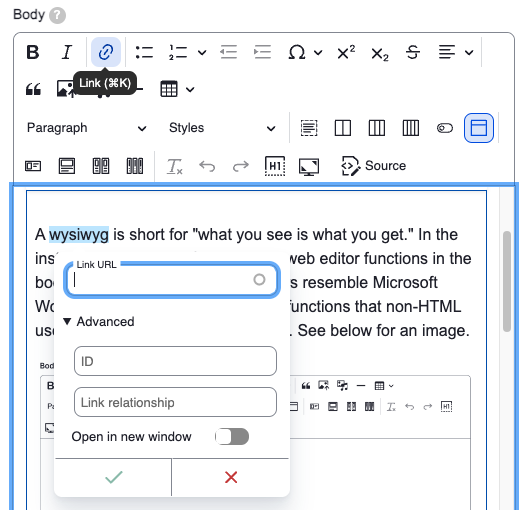Image resolution: width=530 pixels, height=510 pixels.
Task: Click the Link relationship field
Action: (x=175, y=402)
